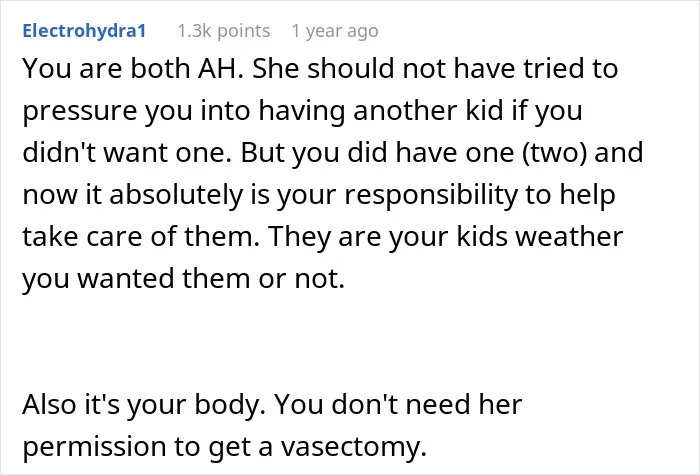Click the text 'Also it's your body'
Image resolution: width=700 pixels, height=475 pixels.
click(143, 405)
